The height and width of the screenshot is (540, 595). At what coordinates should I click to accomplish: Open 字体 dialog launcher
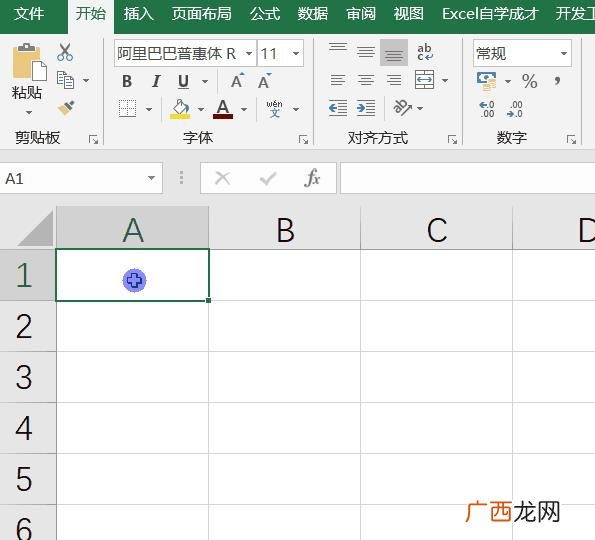pos(304,140)
